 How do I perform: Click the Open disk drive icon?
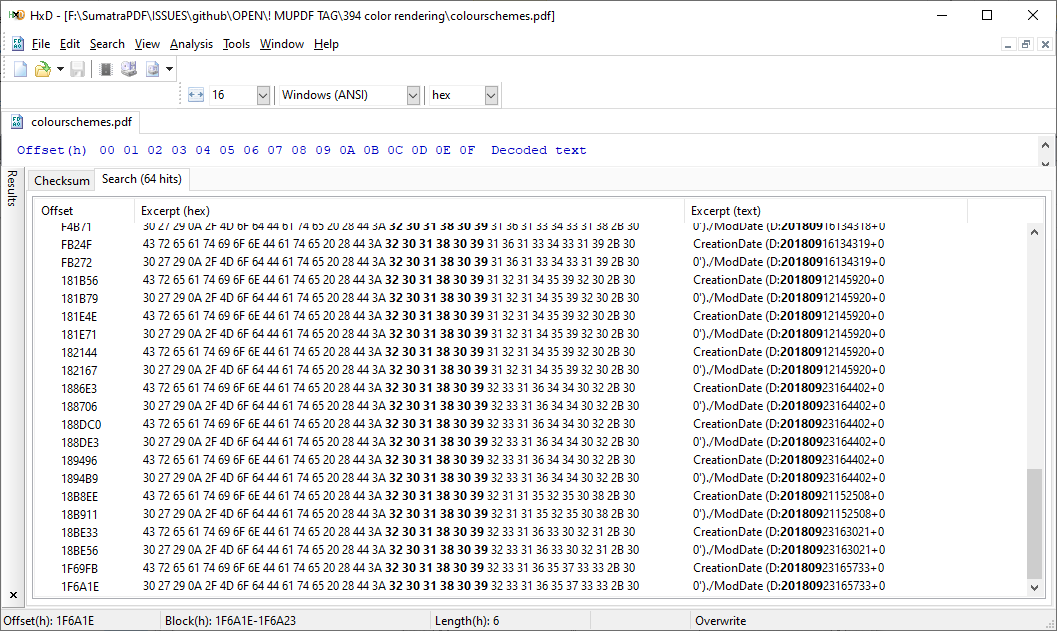tap(128, 68)
